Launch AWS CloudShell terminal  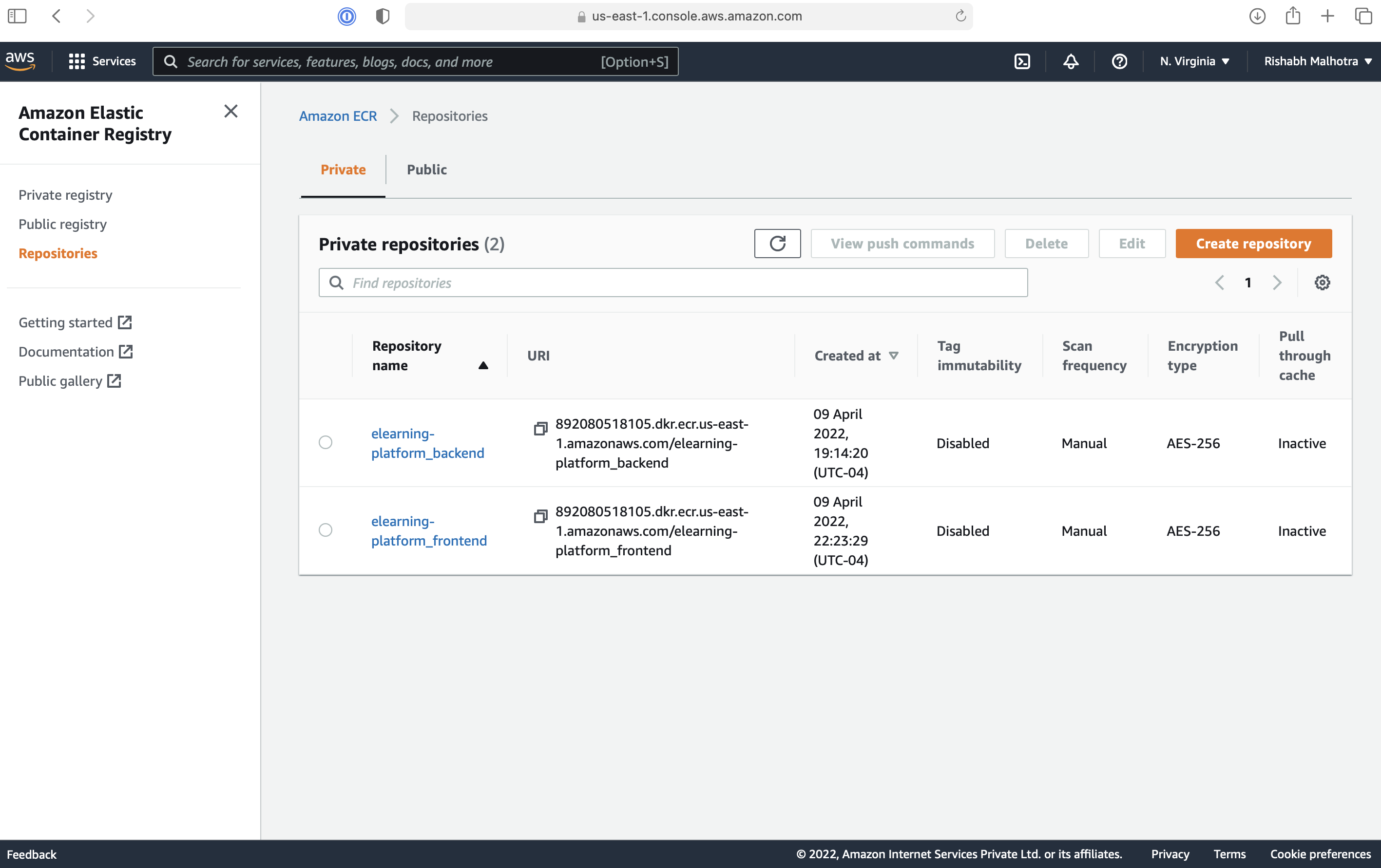[x=1022, y=61]
